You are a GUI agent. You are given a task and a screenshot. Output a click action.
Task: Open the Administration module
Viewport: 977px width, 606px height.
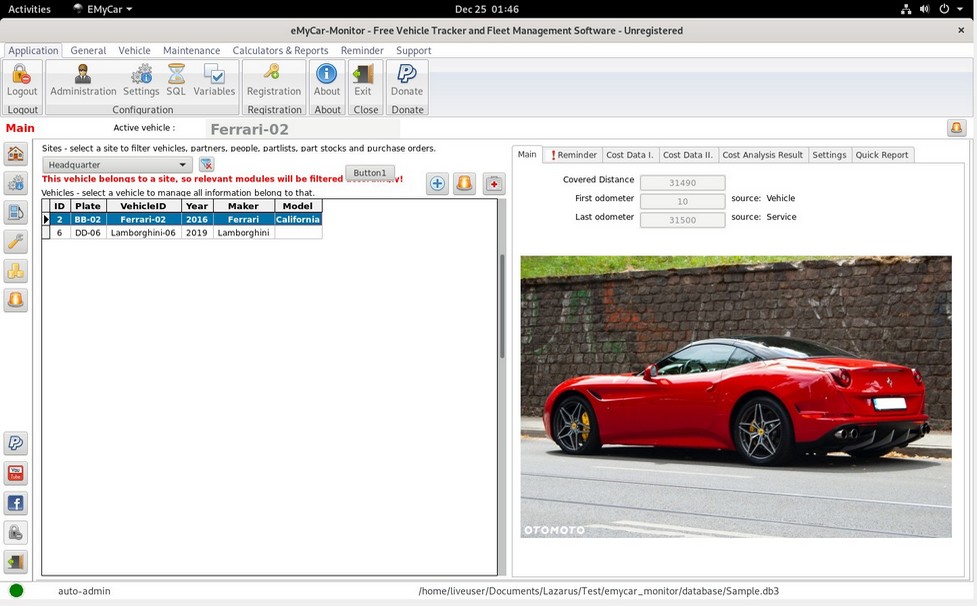tap(83, 79)
